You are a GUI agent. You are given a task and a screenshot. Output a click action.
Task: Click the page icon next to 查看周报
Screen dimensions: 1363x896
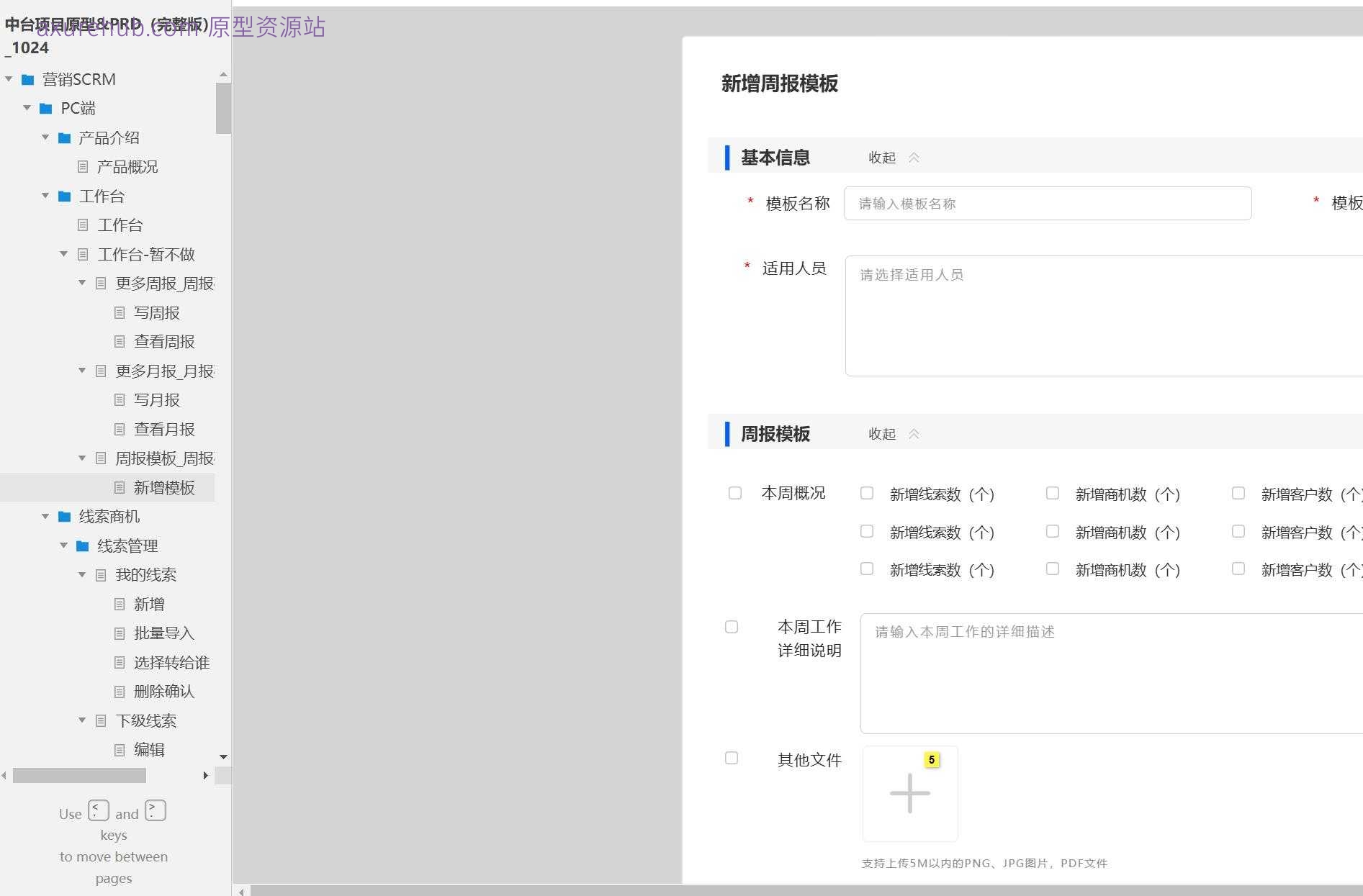point(120,341)
